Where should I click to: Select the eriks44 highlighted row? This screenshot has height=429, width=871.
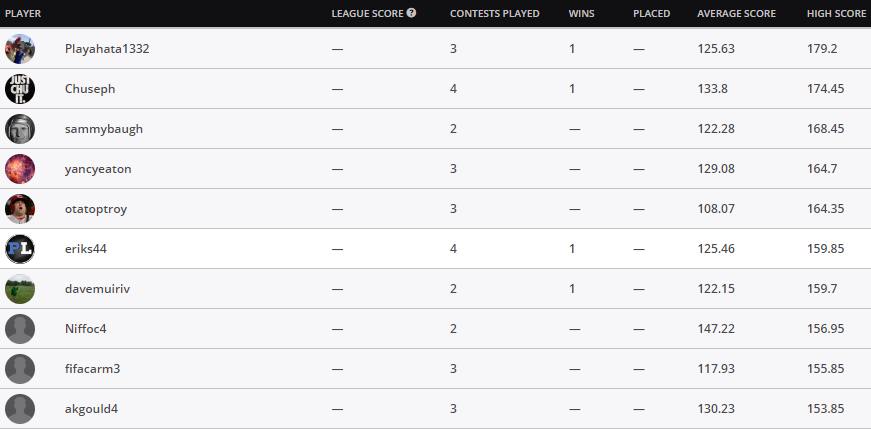click(x=436, y=249)
